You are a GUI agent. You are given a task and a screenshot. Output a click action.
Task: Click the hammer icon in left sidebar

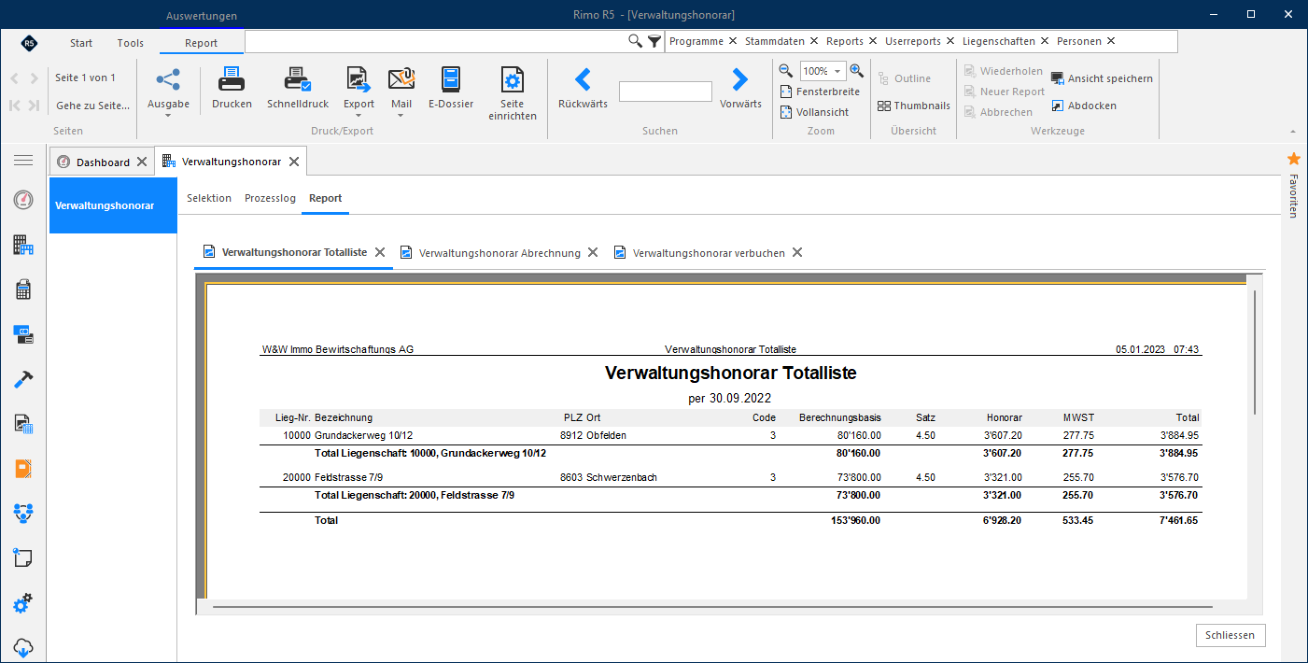[x=23, y=379]
